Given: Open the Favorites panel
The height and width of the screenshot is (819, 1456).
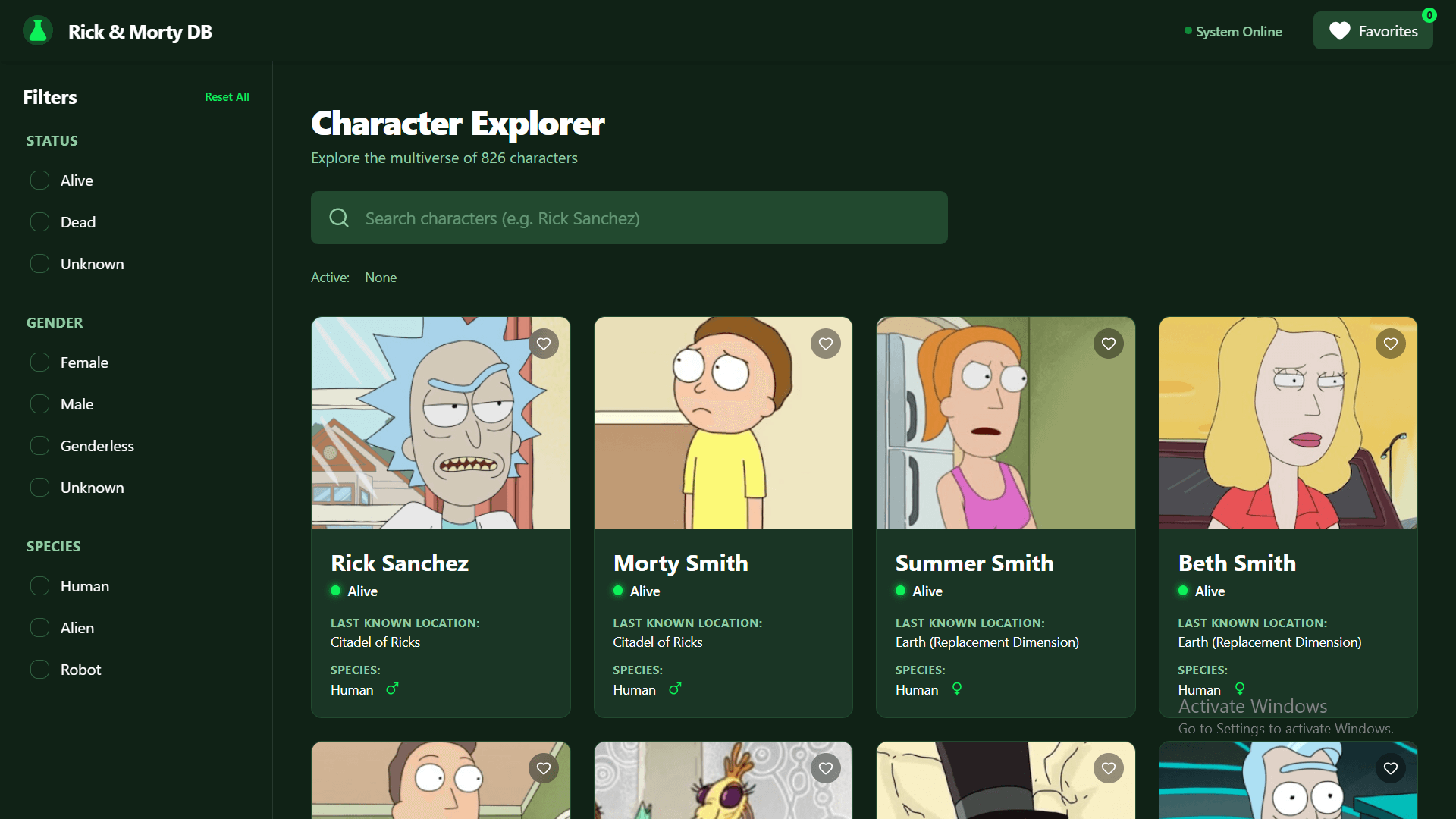Looking at the screenshot, I should pos(1373,30).
